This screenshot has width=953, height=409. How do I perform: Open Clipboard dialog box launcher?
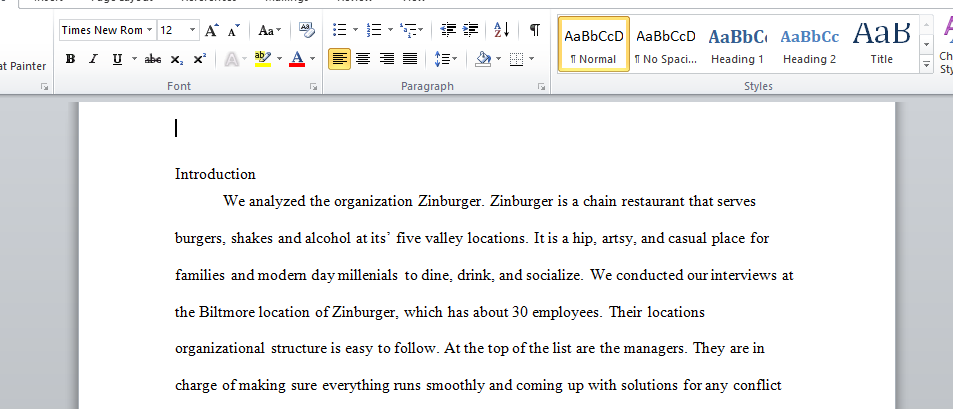[44, 87]
